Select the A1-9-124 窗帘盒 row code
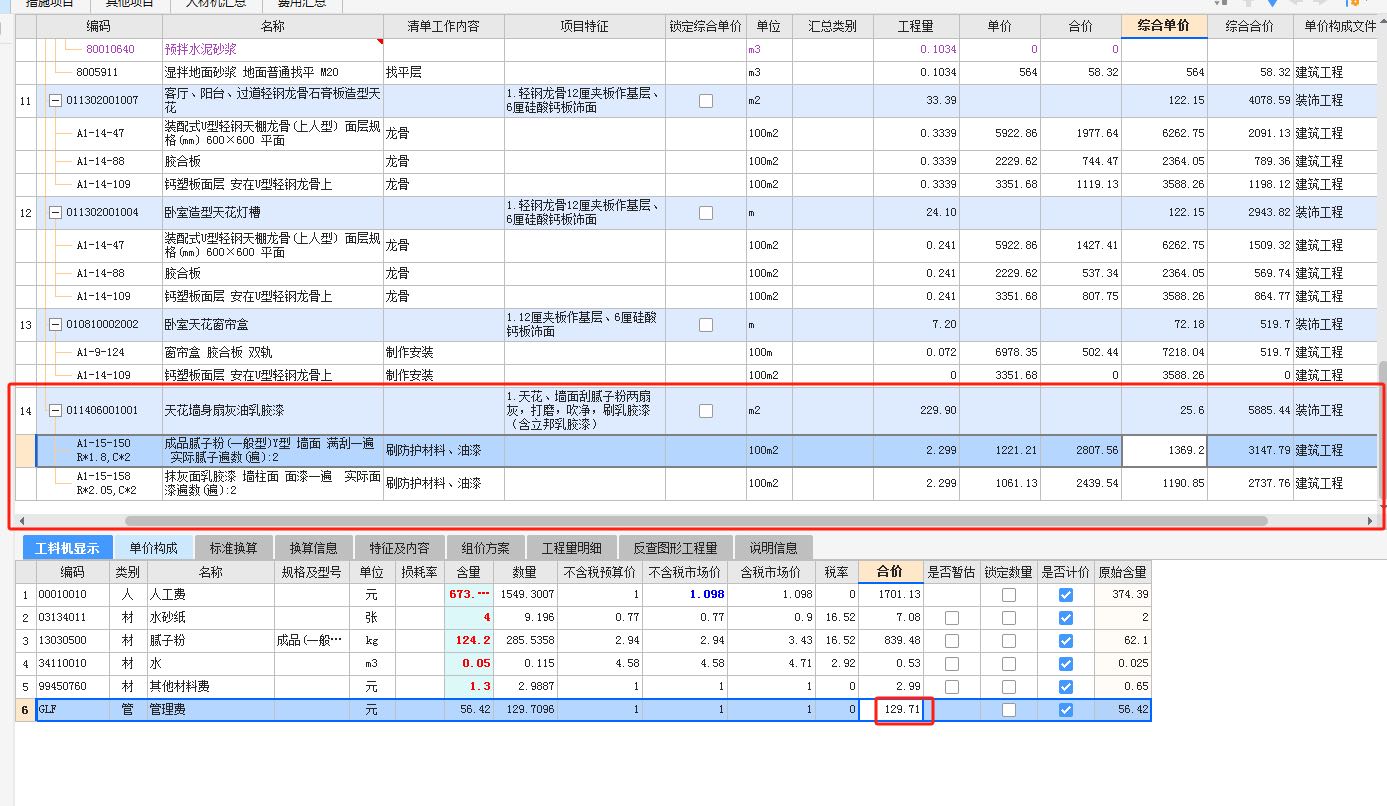Viewport: 1387px width, 806px height. [100, 353]
